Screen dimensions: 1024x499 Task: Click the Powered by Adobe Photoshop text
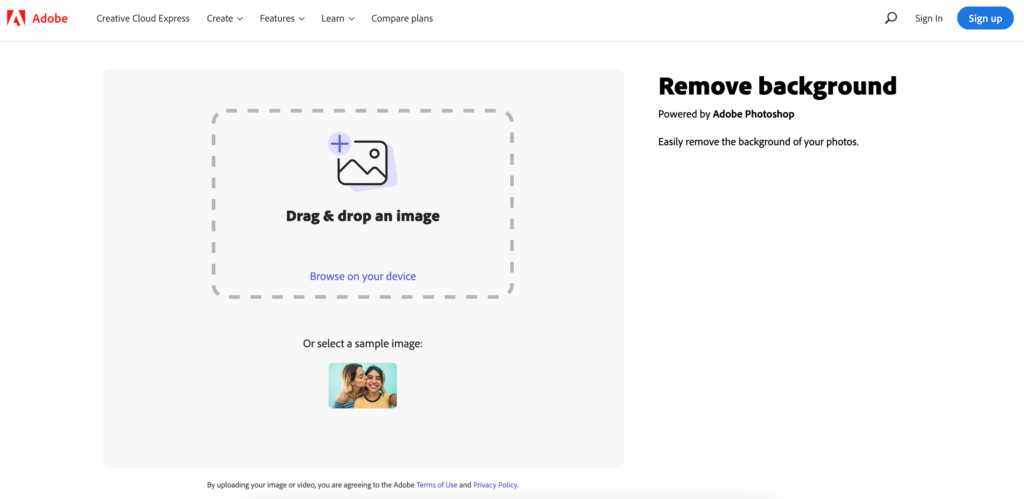(x=726, y=114)
